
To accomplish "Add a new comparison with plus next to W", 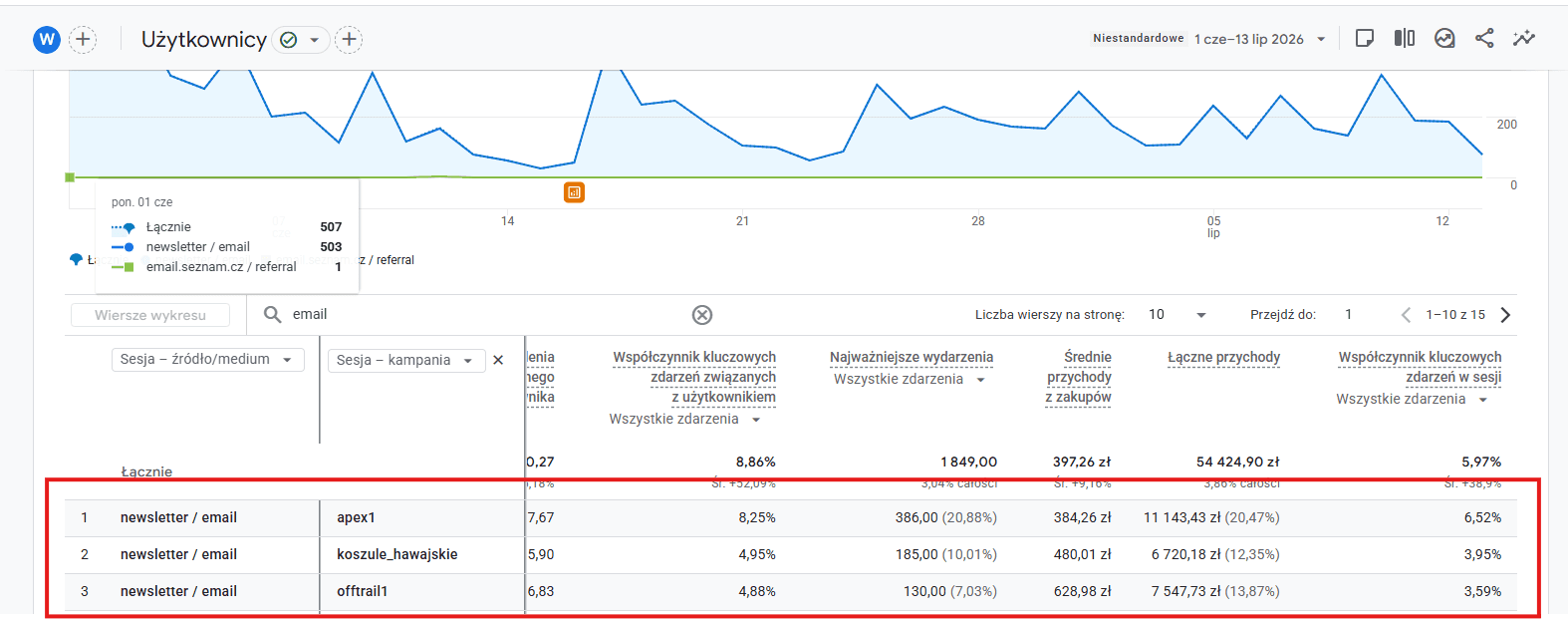I will 83,40.
